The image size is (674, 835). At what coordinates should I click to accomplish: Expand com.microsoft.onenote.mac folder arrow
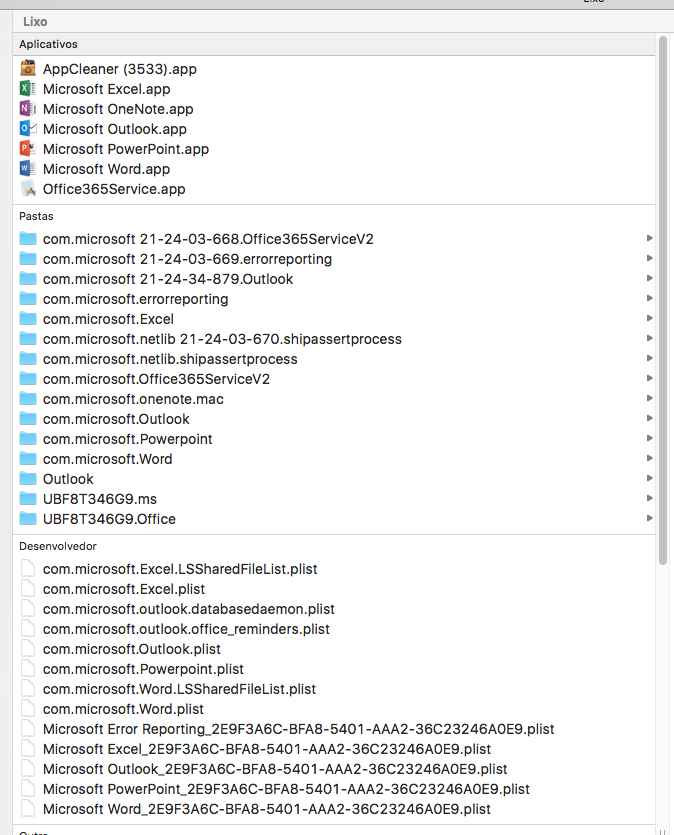(649, 399)
